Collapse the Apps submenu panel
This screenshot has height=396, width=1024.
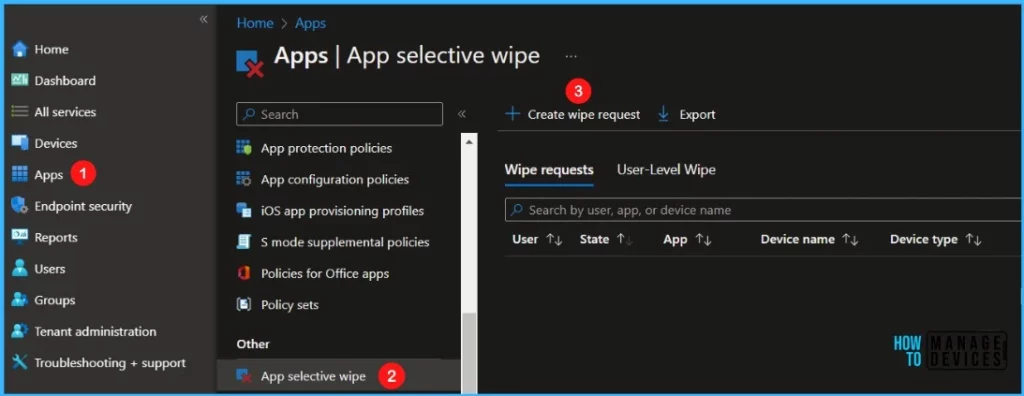coord(462,114)
